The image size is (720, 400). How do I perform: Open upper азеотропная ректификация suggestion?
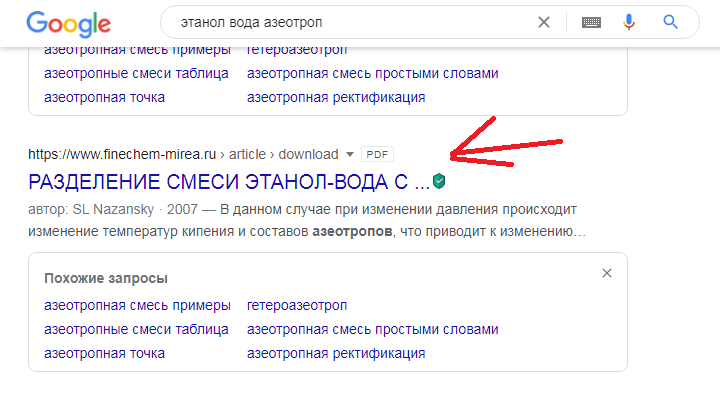click(x=336, y=97)
